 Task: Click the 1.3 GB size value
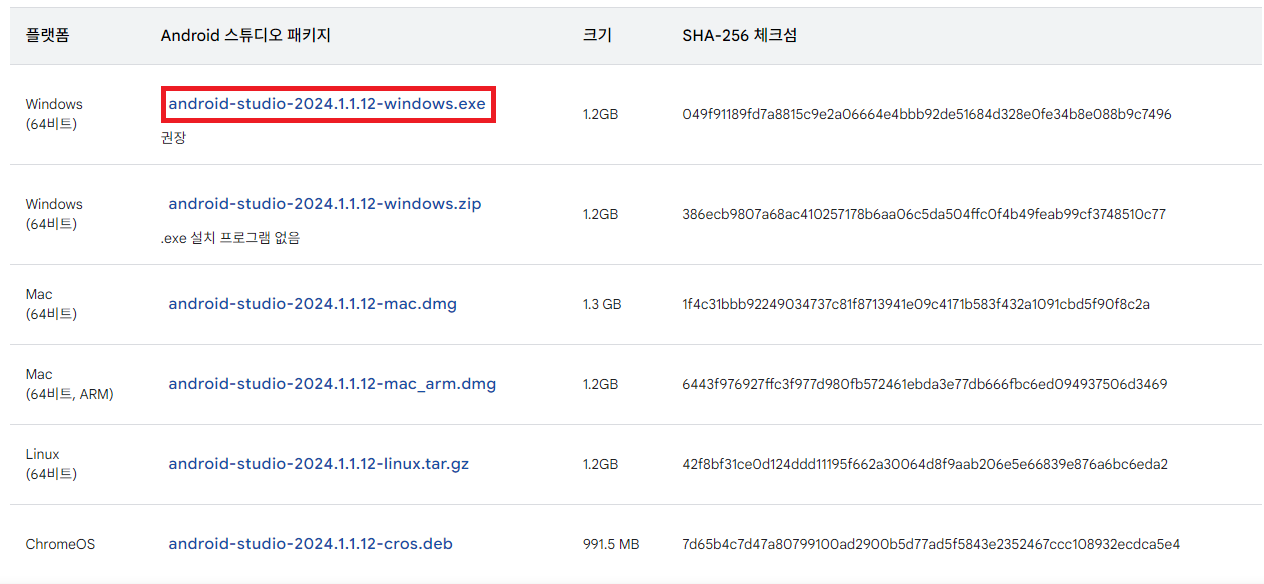[602, 304]
